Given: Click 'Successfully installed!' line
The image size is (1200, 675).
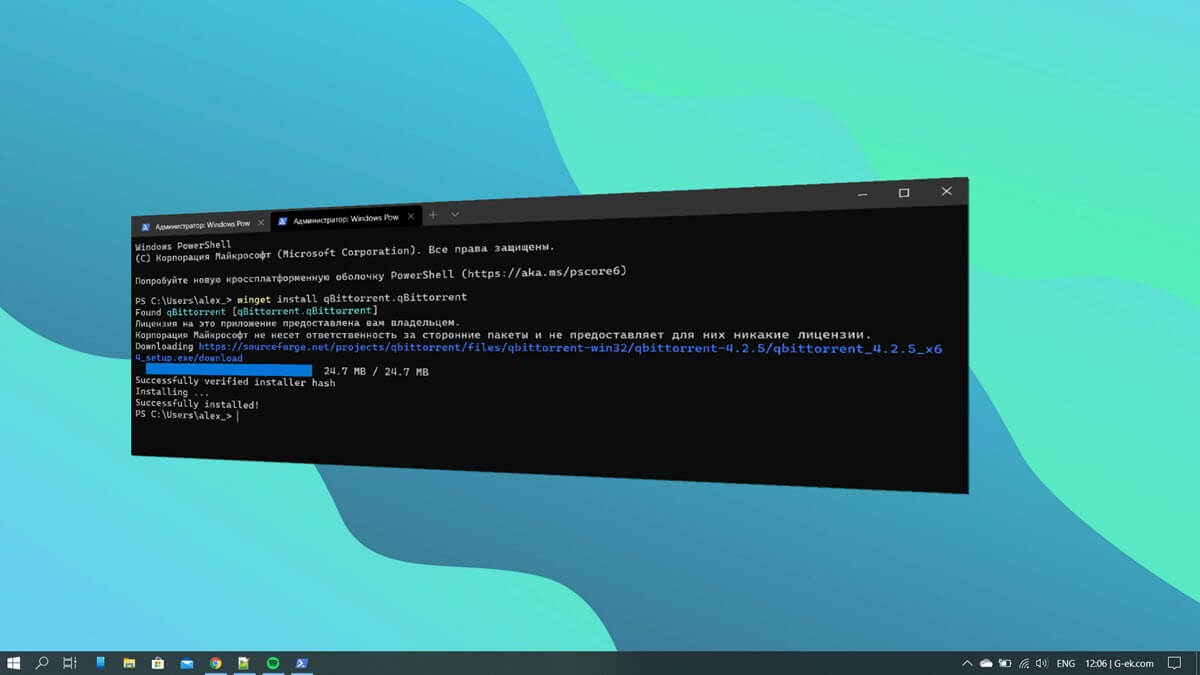Looking at the screenshot, I should (197, 404).
